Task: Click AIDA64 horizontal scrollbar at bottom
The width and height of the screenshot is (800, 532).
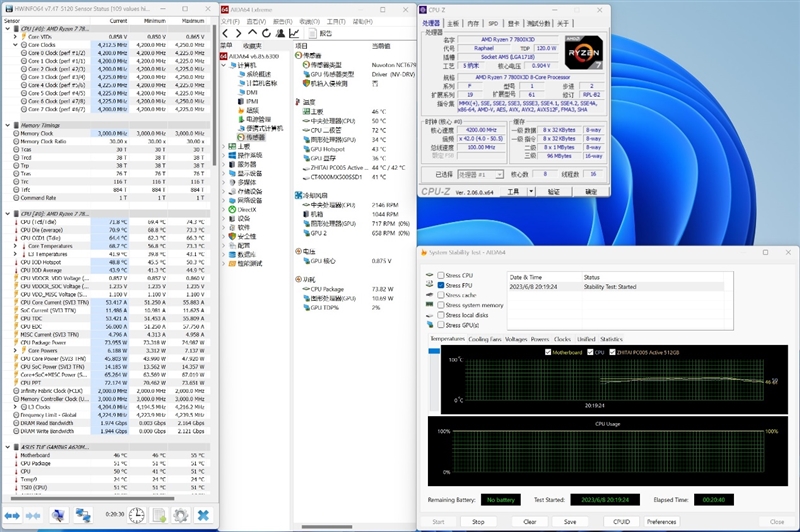Action: [327, 526]
